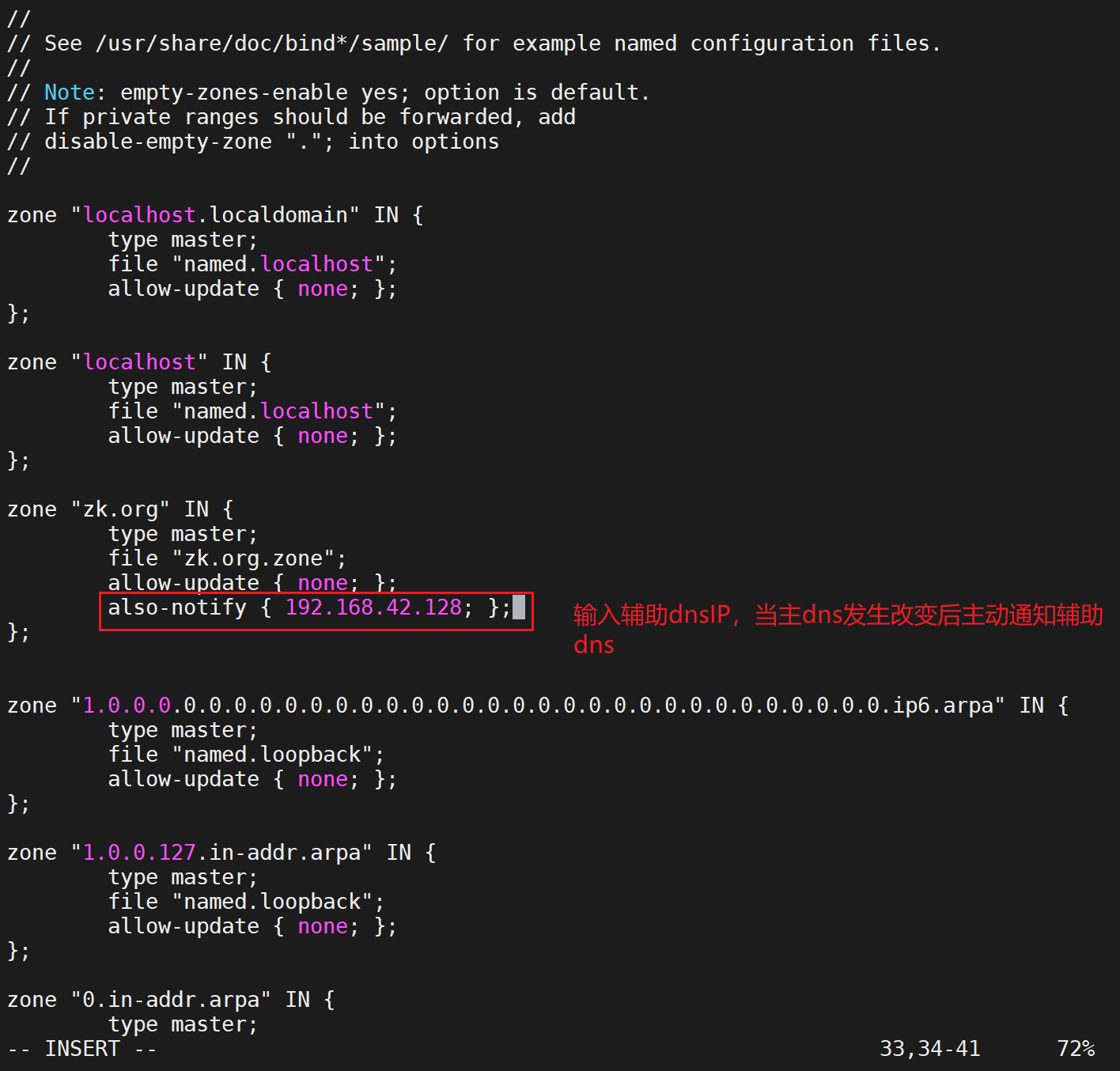Click the text cursor block after also-notify line

(x=519, y=607)
